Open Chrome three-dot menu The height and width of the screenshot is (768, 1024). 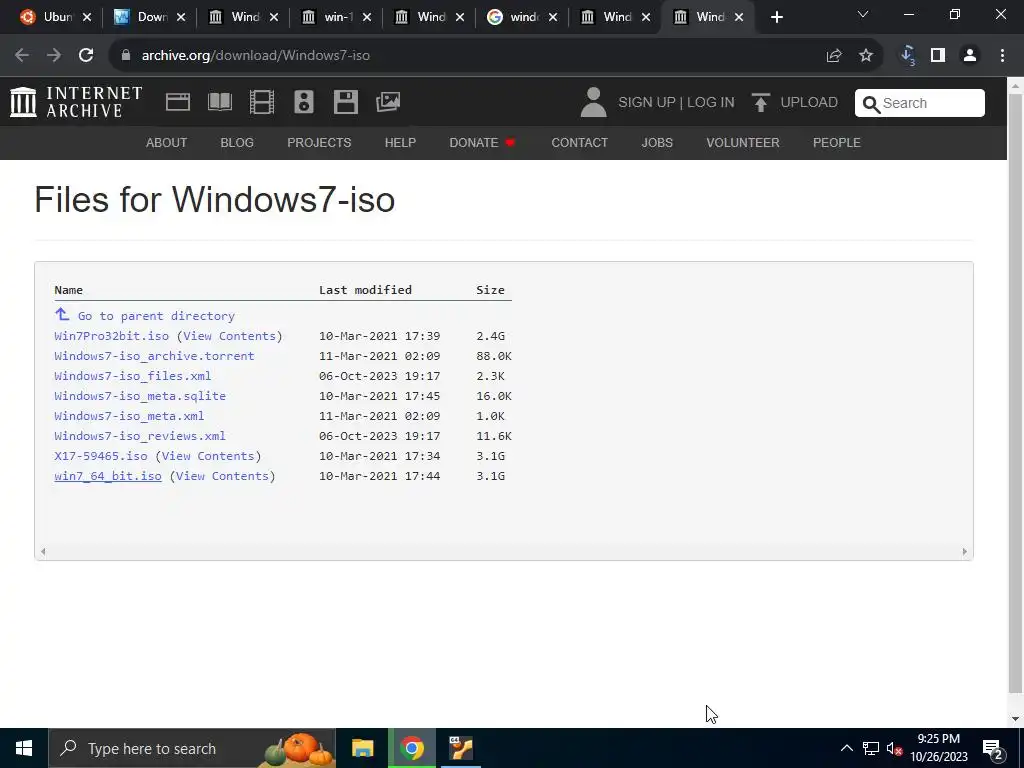point(1002,56)
